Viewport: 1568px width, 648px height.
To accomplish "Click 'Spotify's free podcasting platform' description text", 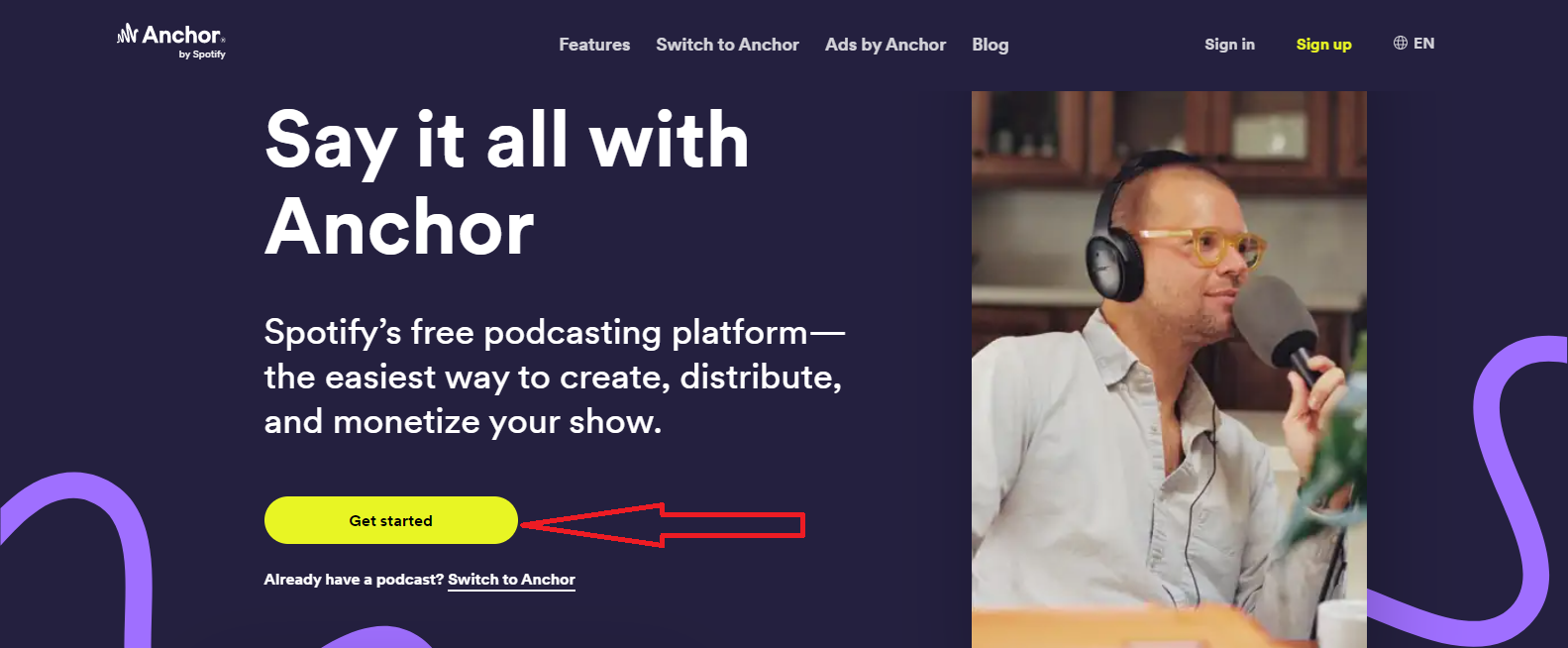I will 555,377.
